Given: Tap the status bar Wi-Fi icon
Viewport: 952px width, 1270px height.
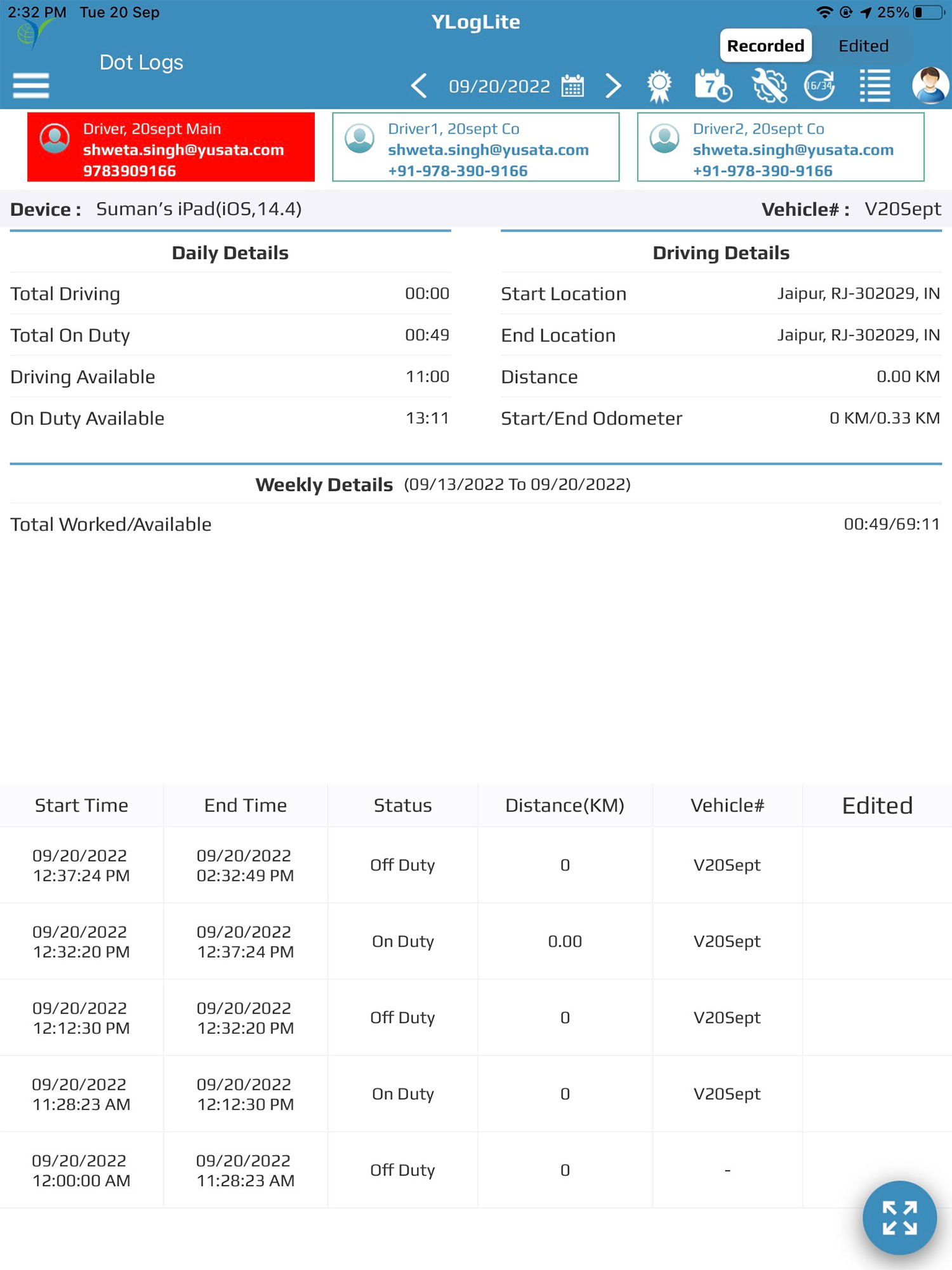Looking at the screenshot, I should point(824,12).
